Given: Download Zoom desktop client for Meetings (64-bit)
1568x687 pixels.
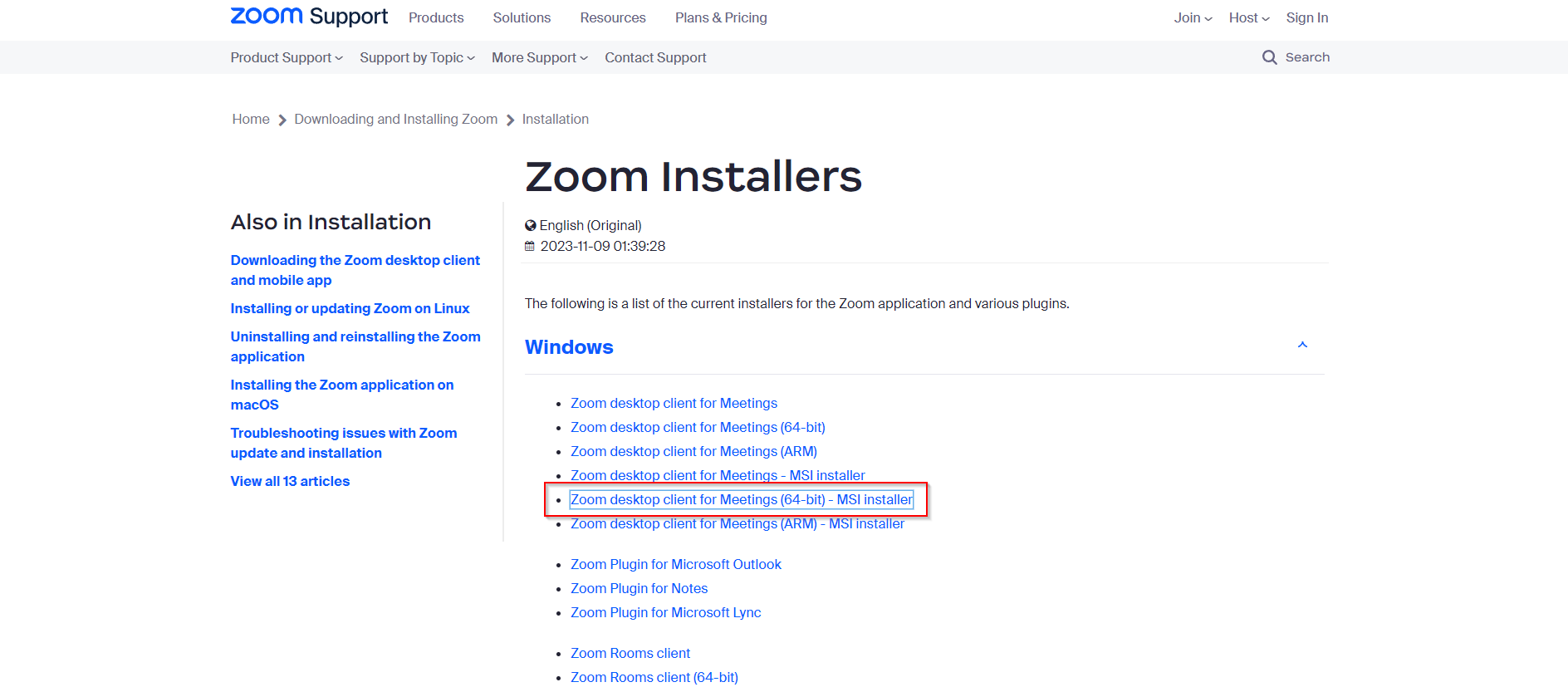Looking at the screenshot, I should pyautogui.click(x=698, y=427).
